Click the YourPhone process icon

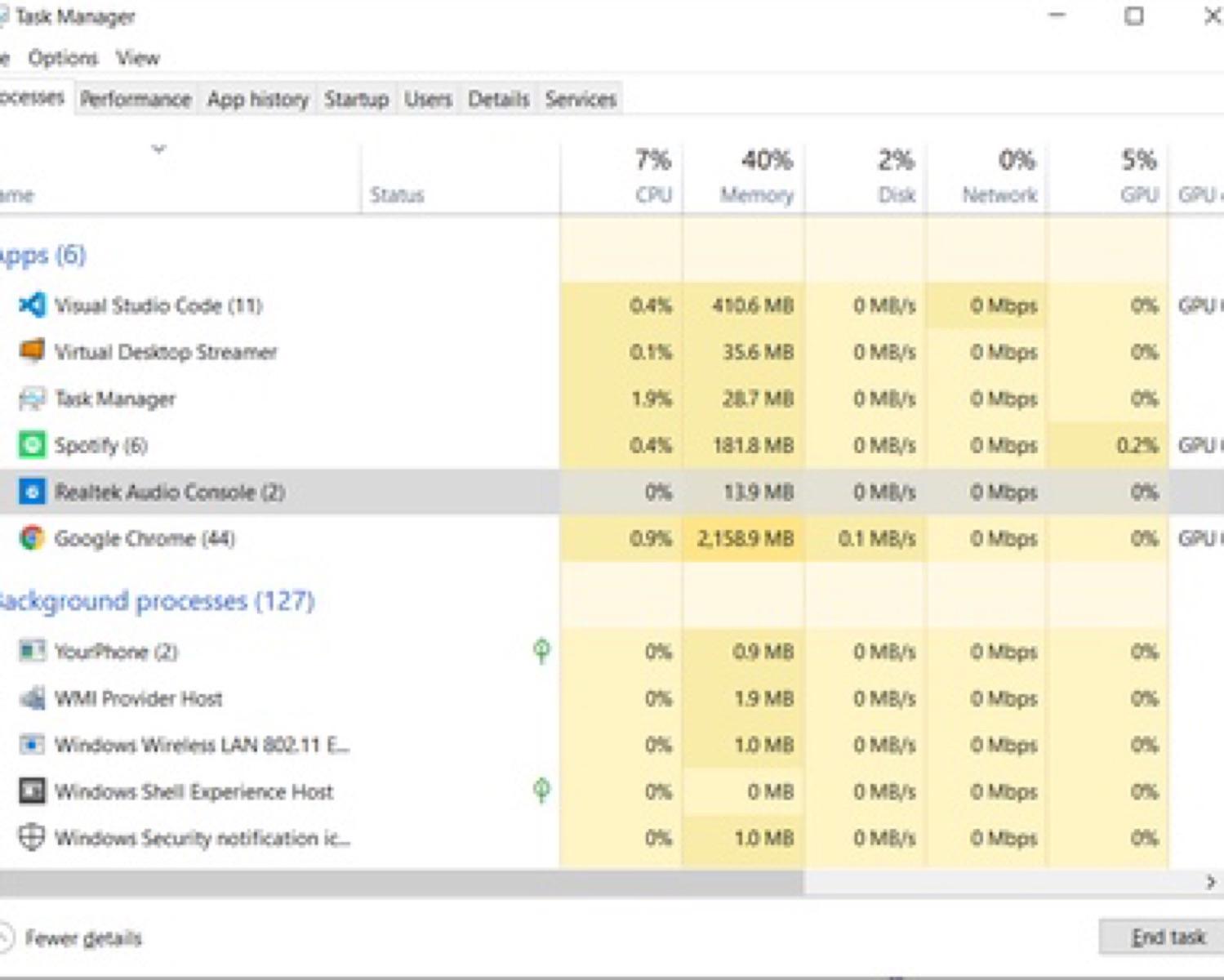pos(32,651)
